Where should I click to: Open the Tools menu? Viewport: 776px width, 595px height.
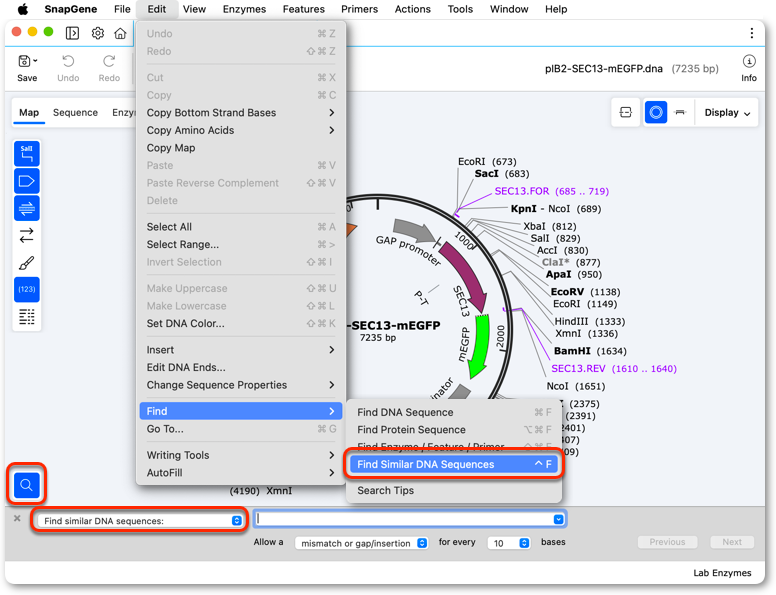point(460,9)
